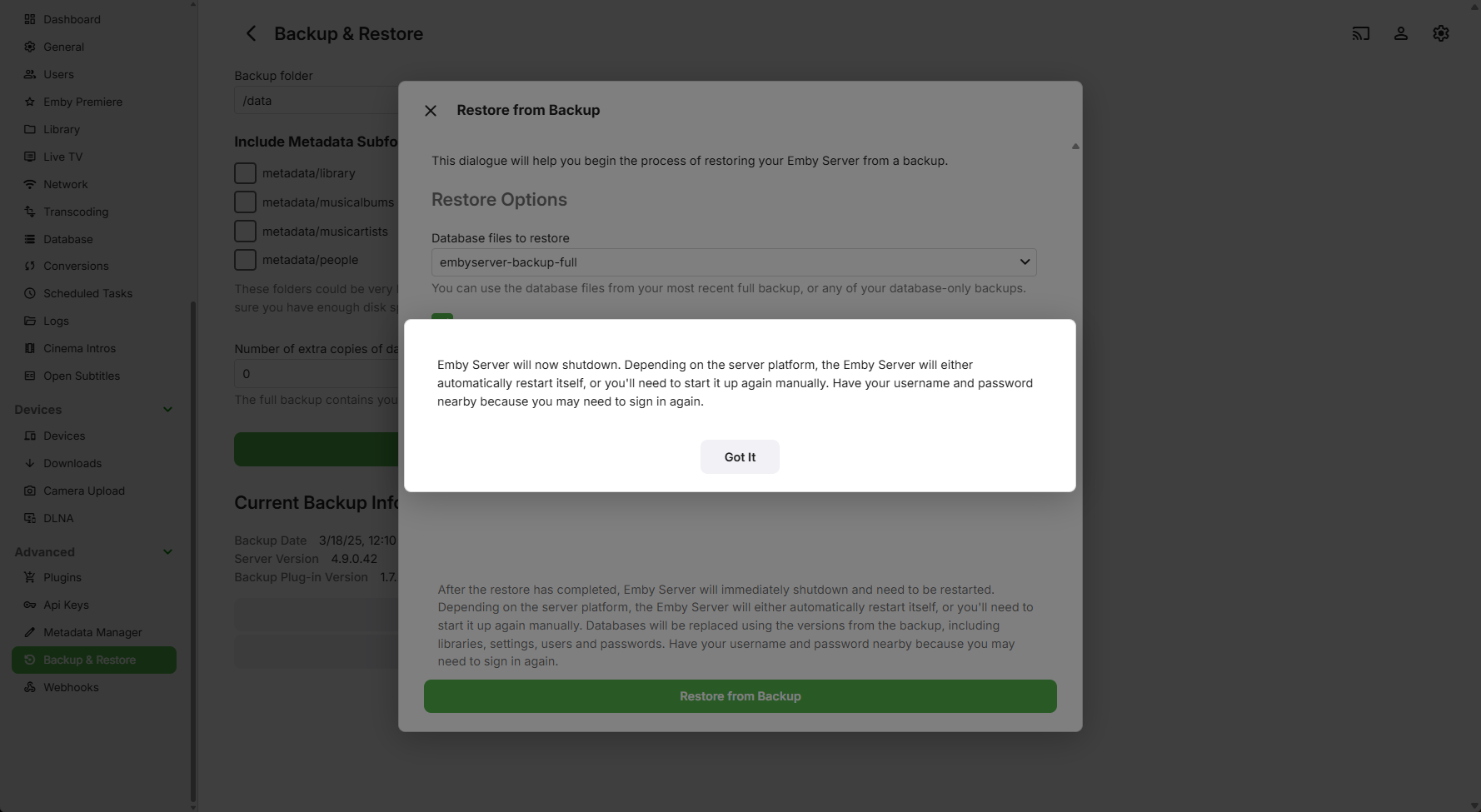Click the Conversions sync icon
1481x812 pixels.
(30, 266)
